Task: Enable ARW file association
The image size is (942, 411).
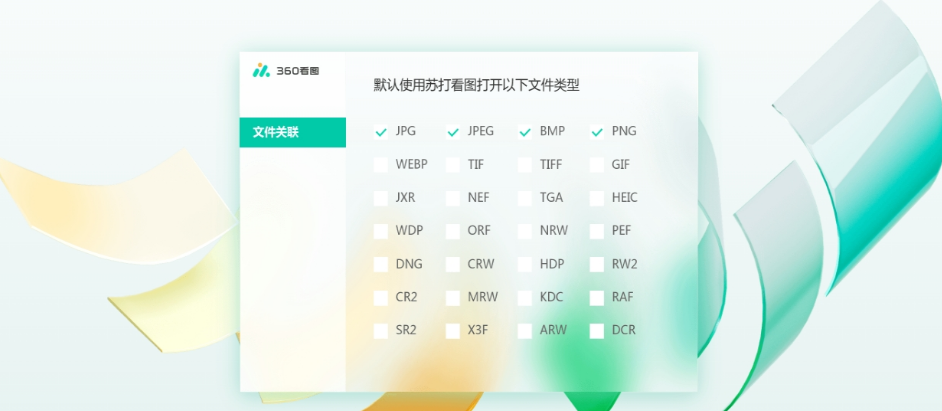Action: (525, 330)
